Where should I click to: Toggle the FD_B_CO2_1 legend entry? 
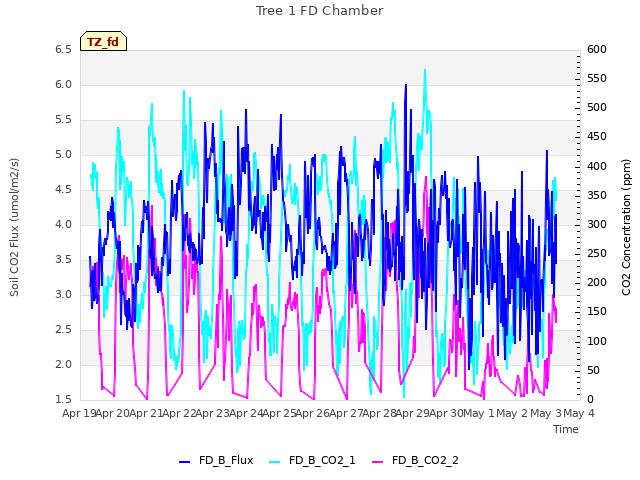click(x=312, y=460)
